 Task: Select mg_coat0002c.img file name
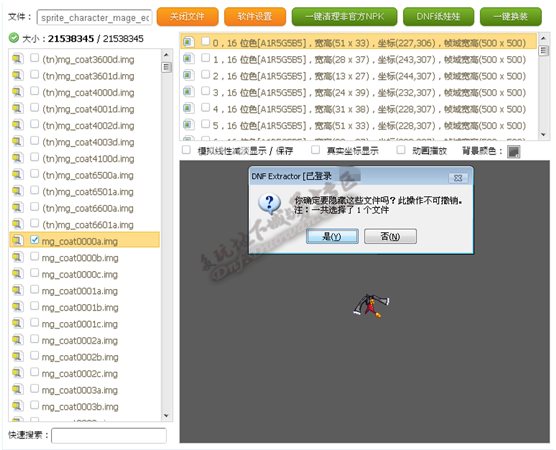point(79,374)
